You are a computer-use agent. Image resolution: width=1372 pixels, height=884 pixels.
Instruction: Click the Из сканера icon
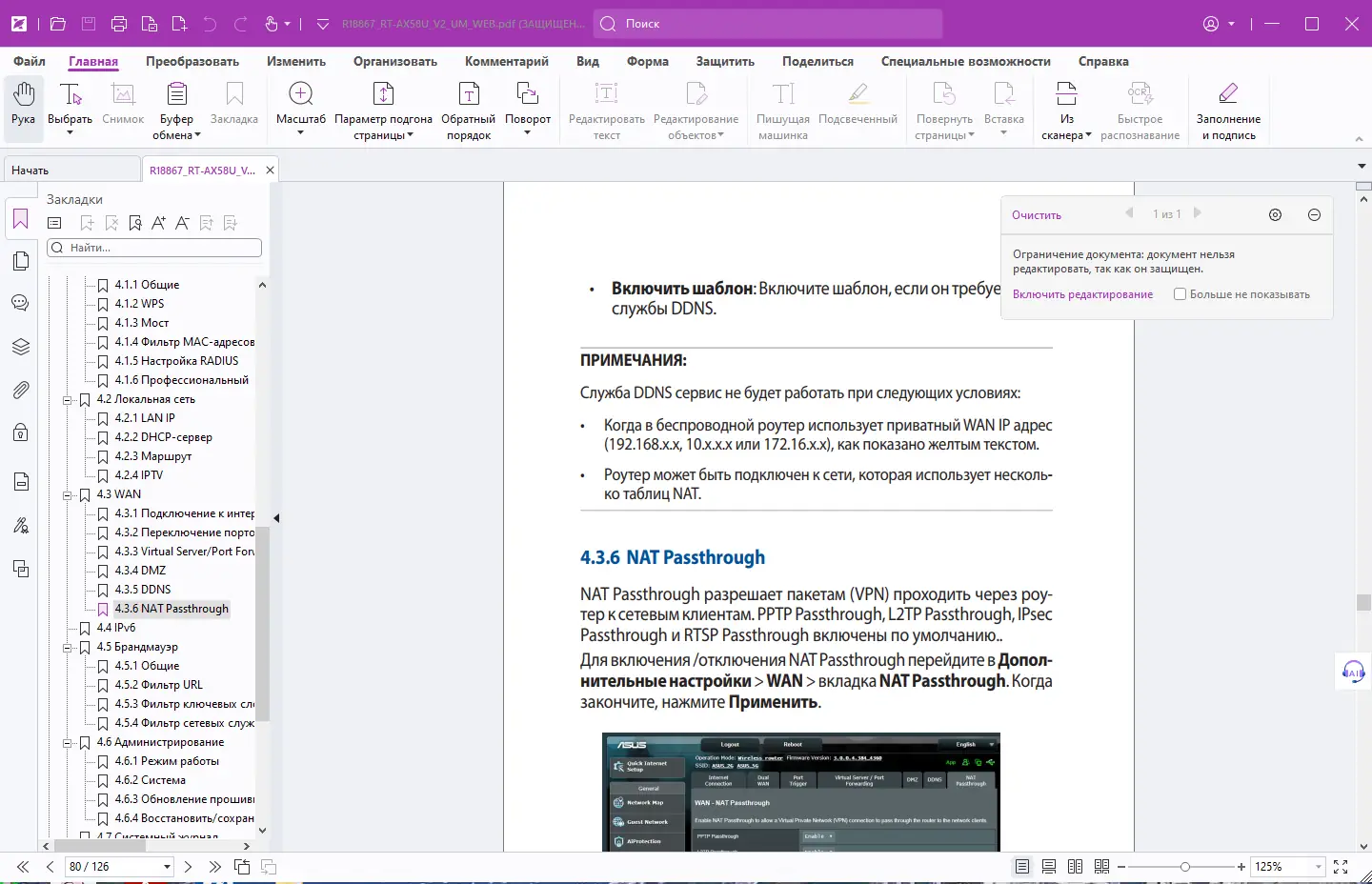pyautogui.click(x=1066, y=94)
